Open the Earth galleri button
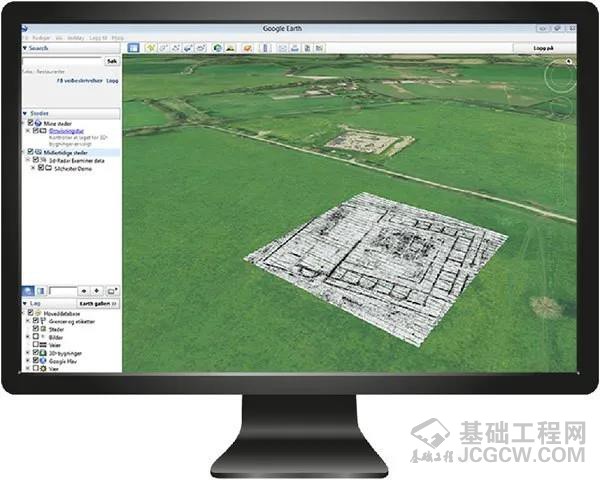600x480 pixels. click(x=99, y=301)
